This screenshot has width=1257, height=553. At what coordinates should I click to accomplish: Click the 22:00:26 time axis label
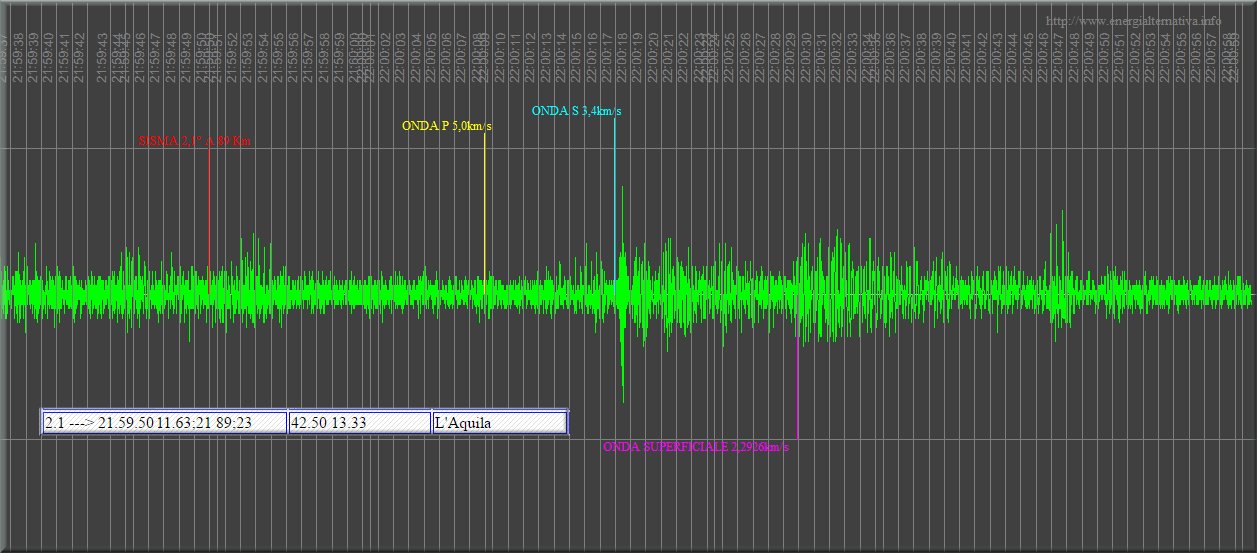tap(745, 56)
